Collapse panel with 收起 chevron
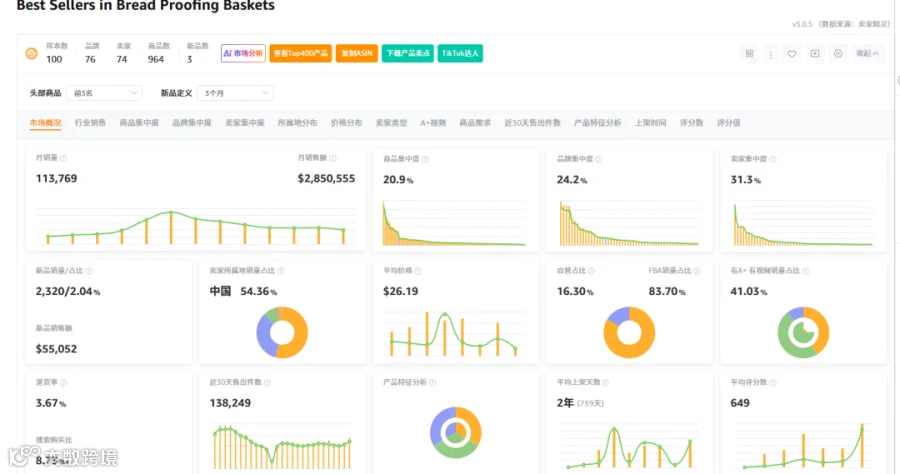The height and width of the screenshot is (474, 900). pyautogui.click(x=867, y=53)
